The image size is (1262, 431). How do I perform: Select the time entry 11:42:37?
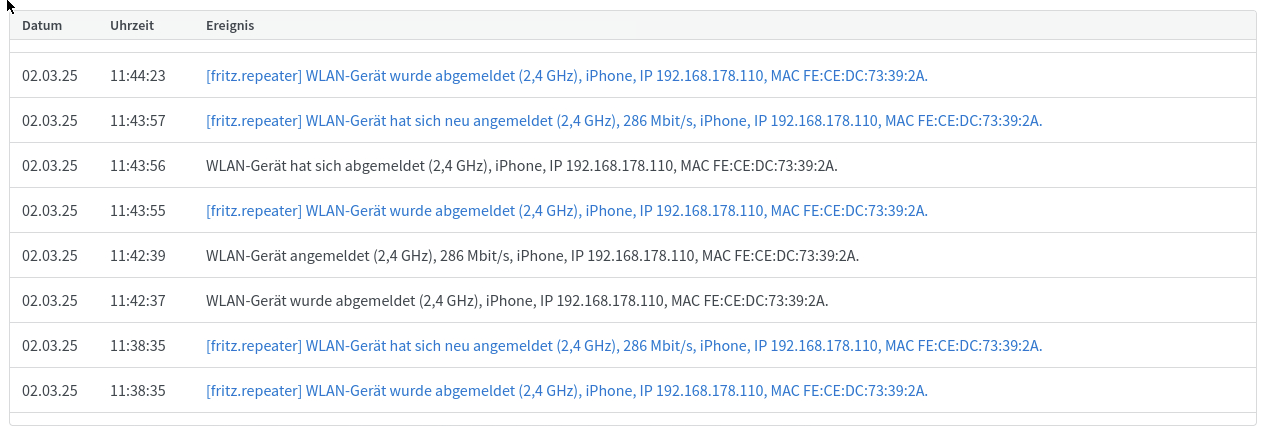(x=138, y=301)
